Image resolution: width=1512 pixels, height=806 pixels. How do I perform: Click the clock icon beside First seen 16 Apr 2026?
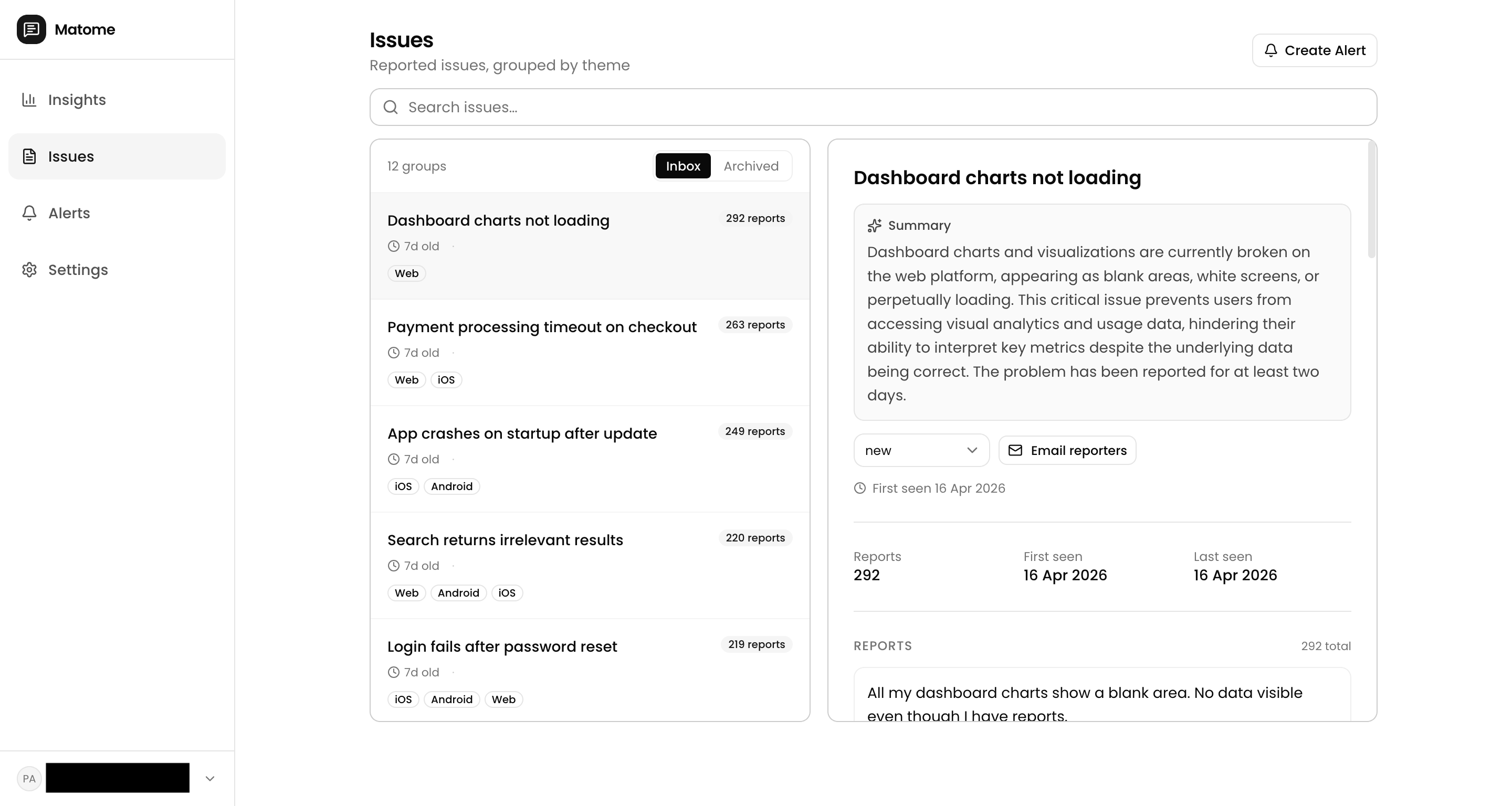pyautogui.click(x=860, y=489)
